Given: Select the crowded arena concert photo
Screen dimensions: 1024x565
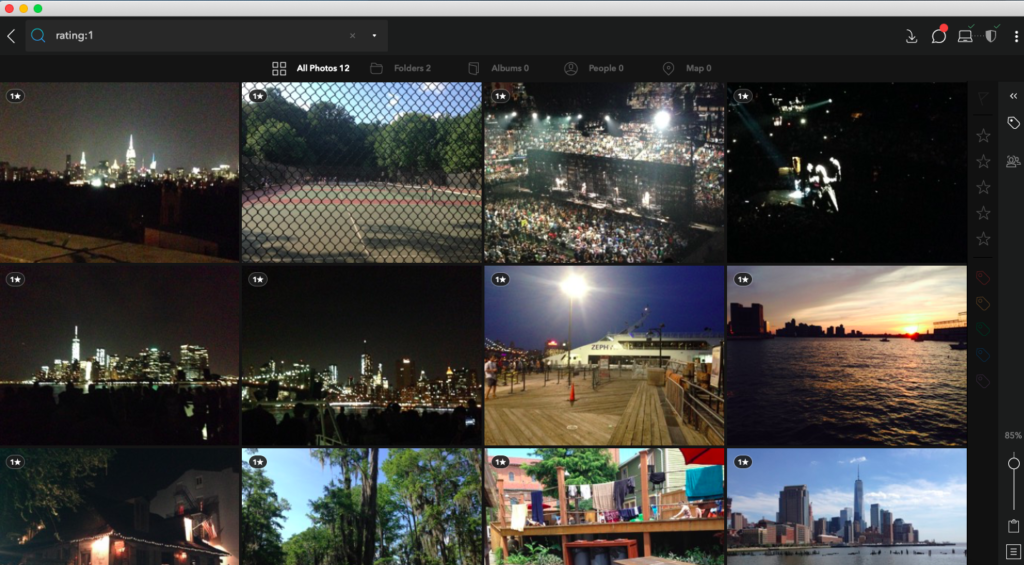Looking at the screenshot, I should 605,172.
